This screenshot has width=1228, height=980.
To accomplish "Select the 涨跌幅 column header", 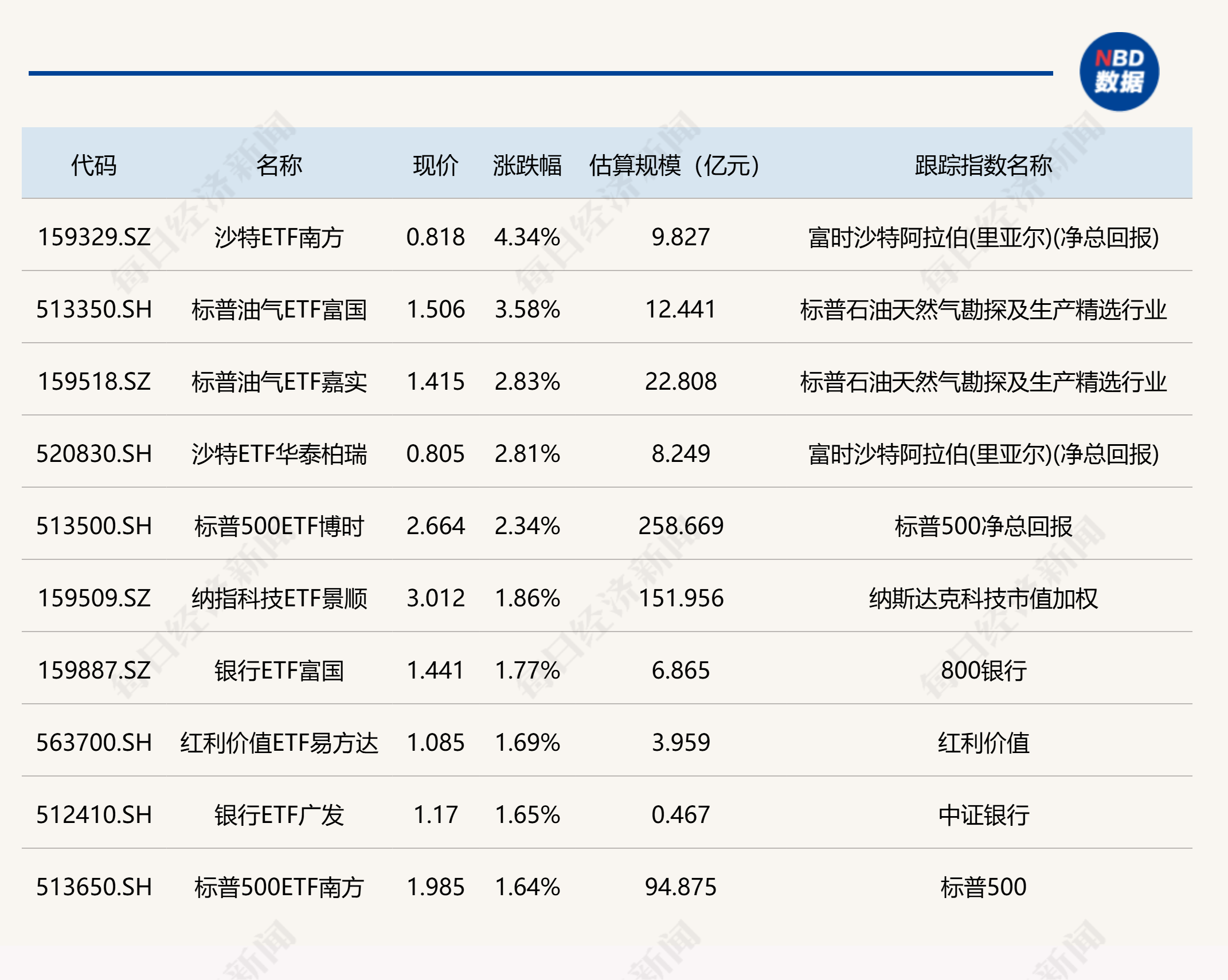I will pyautogui.click(x=527, y=166).
